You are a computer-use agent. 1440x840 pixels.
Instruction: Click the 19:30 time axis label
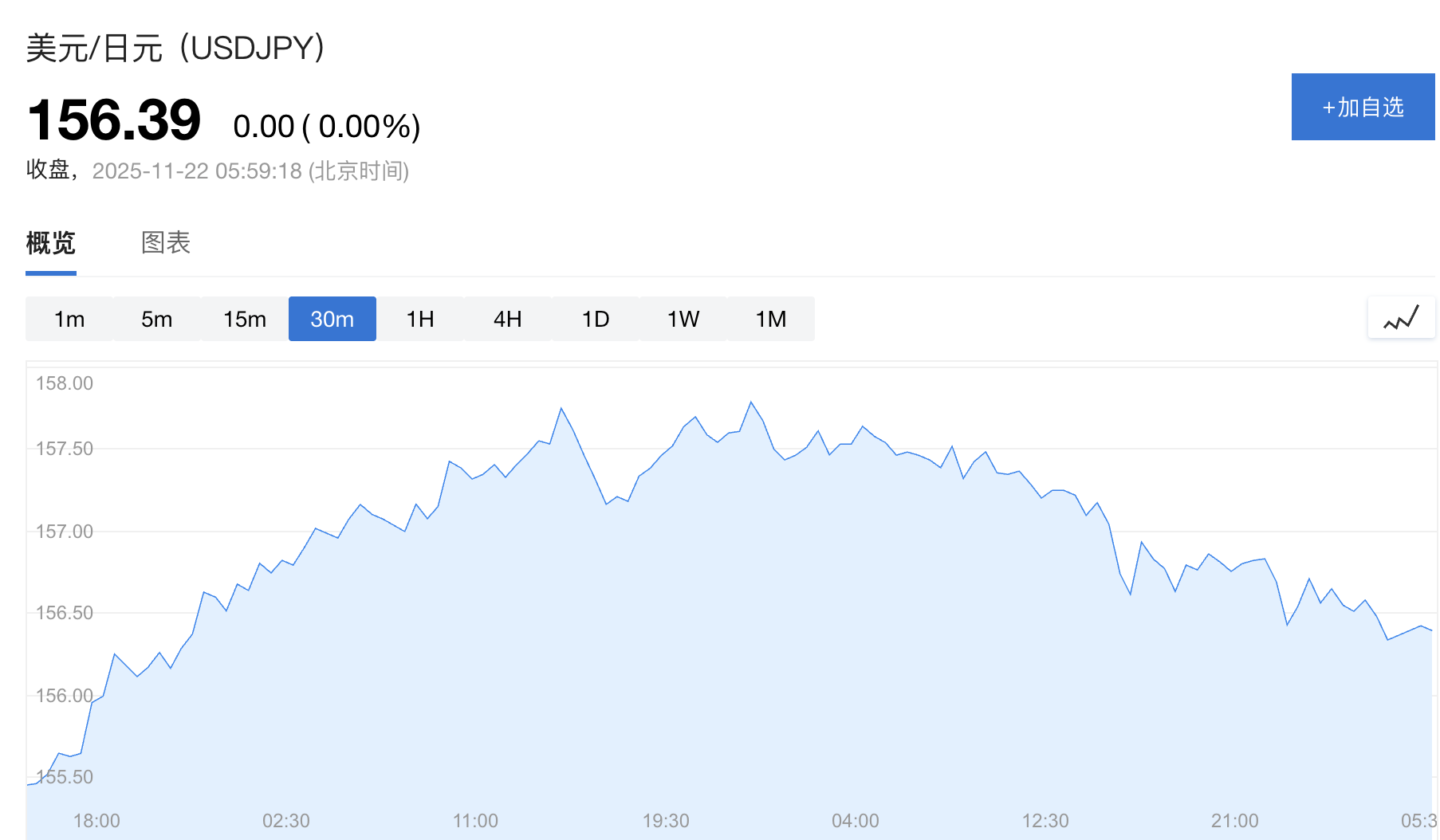pos(666,821)
